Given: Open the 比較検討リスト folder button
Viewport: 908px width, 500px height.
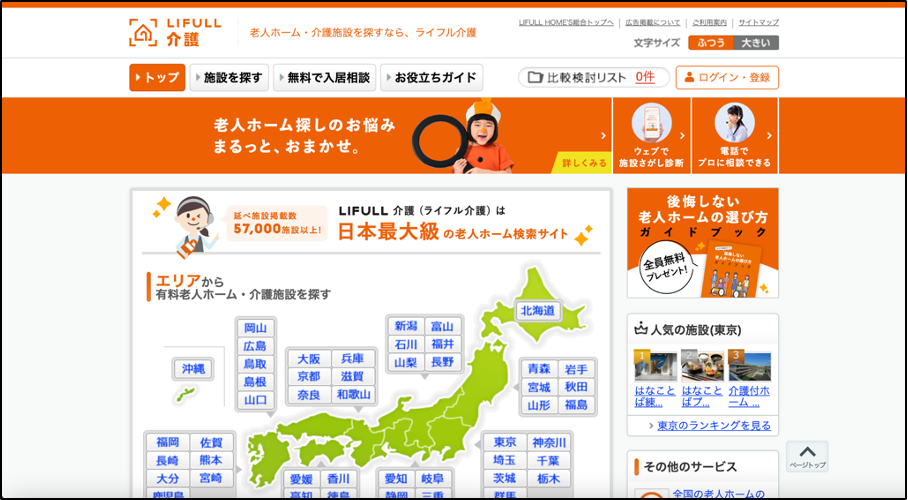Looking at the screenshot, I should [x=594, y=78].
